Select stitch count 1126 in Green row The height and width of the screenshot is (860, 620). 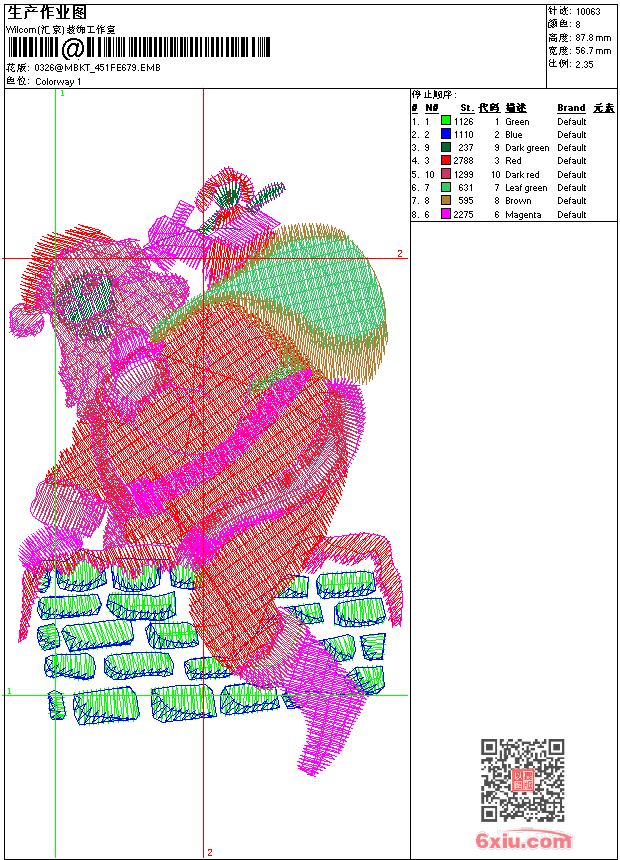coord(463,121)
